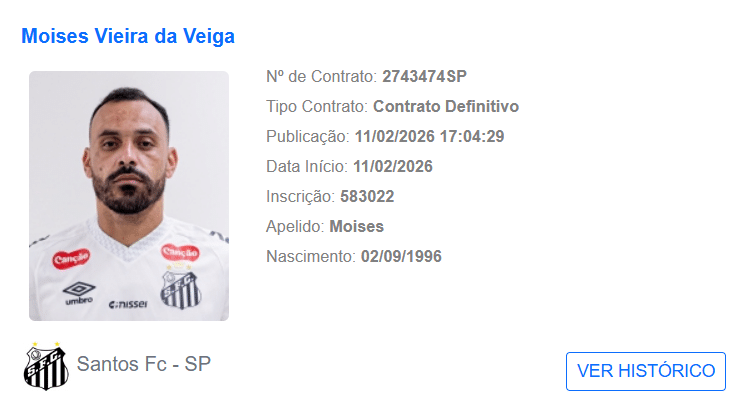Click the Inscrição label
This screenshot has width=755, height=412.
[x=300, y=196]
